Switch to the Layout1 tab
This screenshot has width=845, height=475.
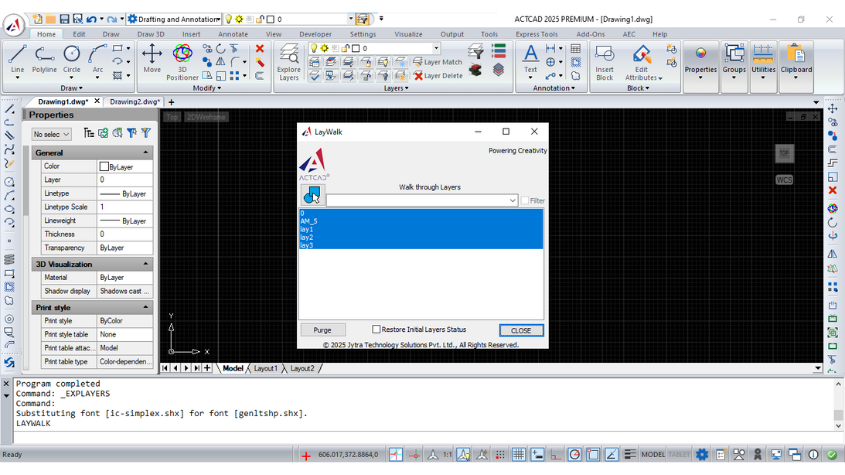click(265, 368)
